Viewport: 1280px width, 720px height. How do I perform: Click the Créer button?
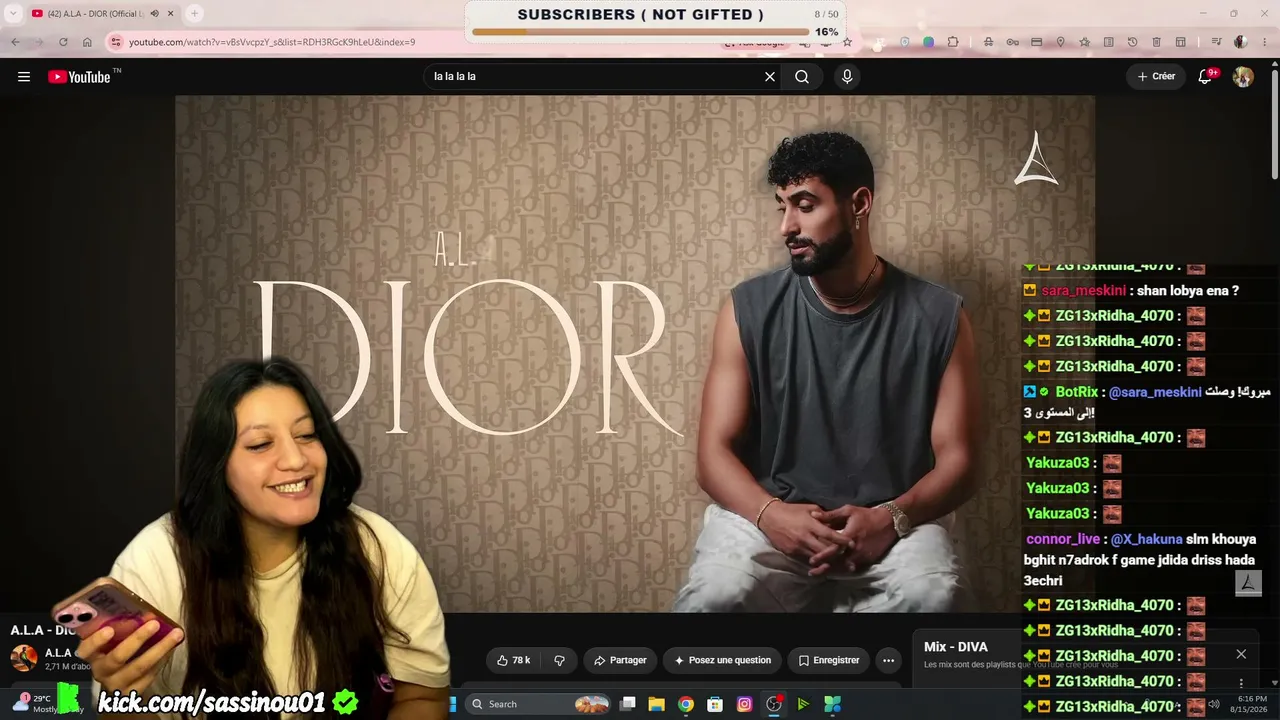pos(1156,77)
